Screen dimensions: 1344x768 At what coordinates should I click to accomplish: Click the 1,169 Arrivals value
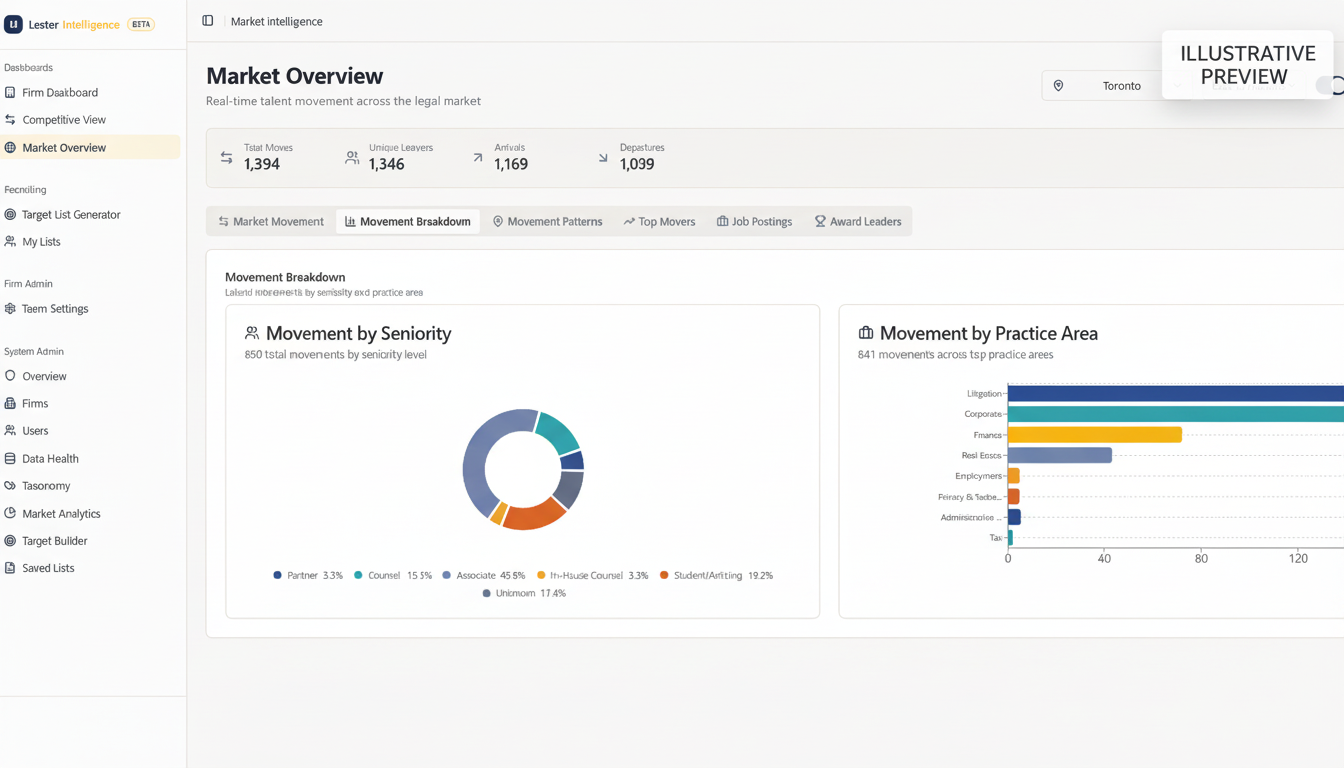(x=511, y=164)
